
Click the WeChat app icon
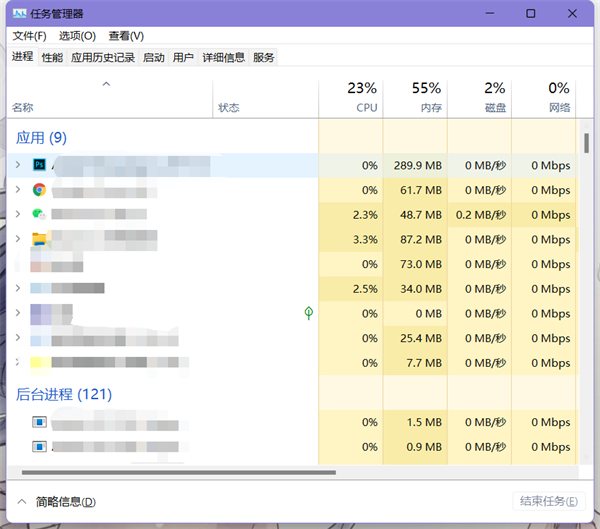(x=39, y=214)
